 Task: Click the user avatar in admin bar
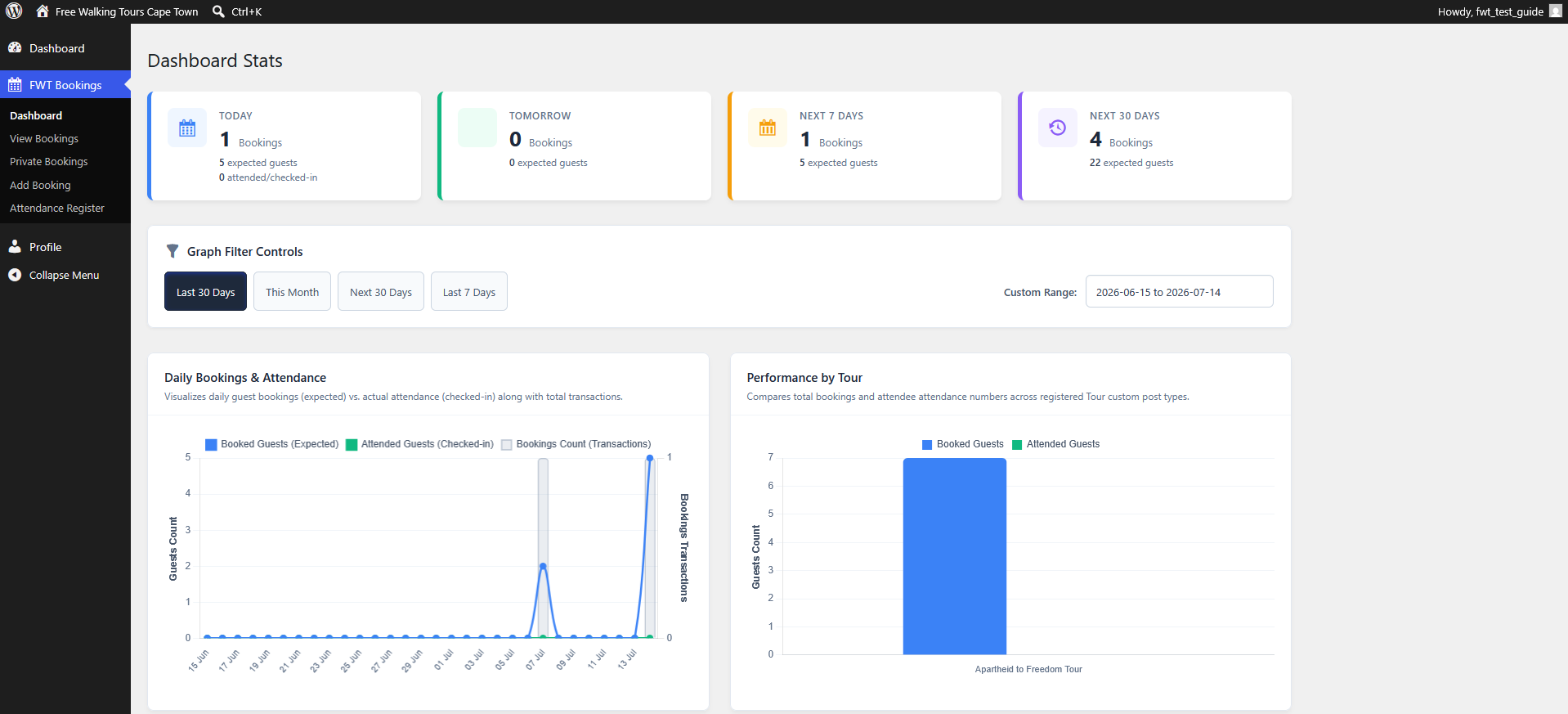(x=1555, y=11)
